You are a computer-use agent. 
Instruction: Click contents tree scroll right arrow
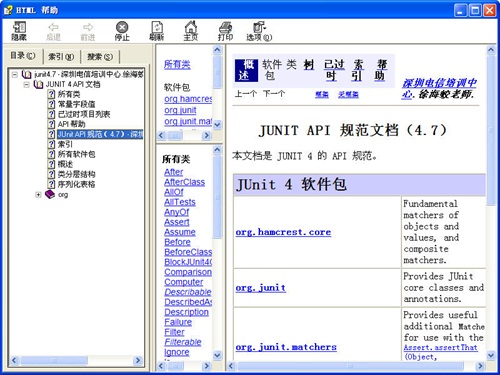coord(137,360)
